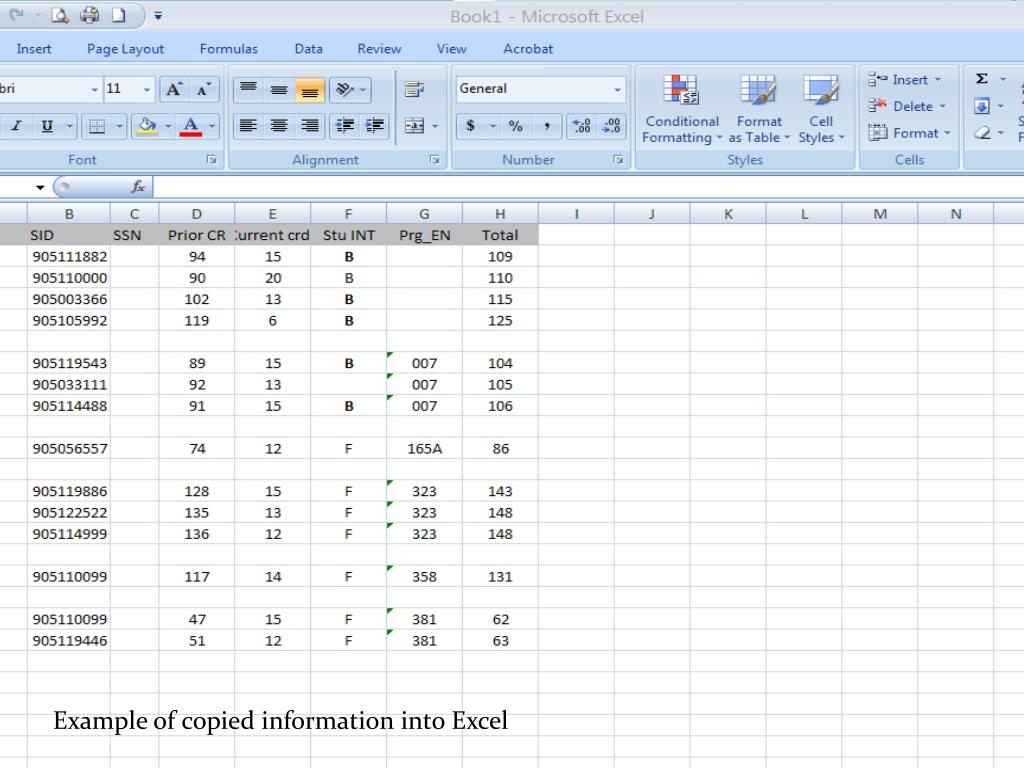Apply Comma Style
Image resolution: width=1024 pixels, height=768 pixels.
547,125
